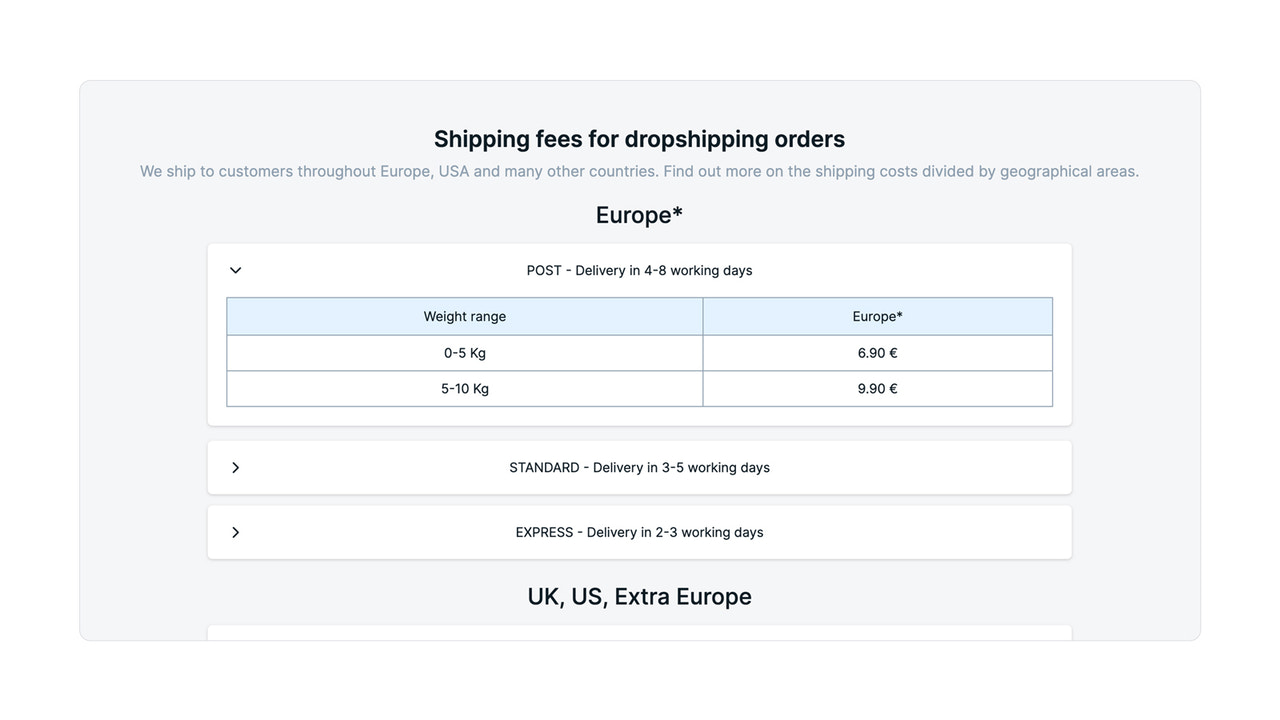Image resolution: width=1280 pixels, height=720 pixels.
Task: Click the UK, US, Extra Europe heading
Action: (639, 596)
